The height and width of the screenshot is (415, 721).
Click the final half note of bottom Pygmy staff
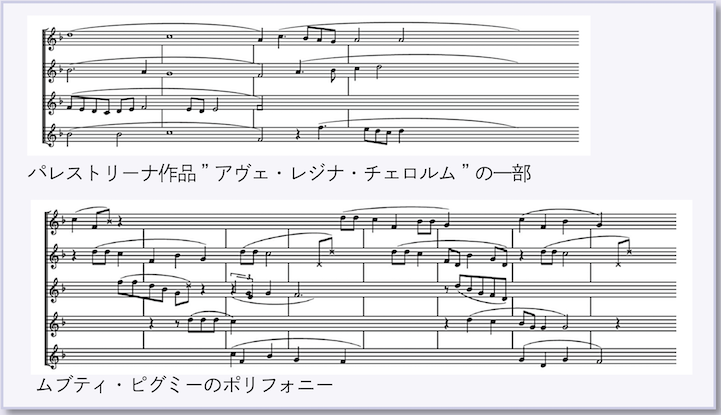click(601, 356)
